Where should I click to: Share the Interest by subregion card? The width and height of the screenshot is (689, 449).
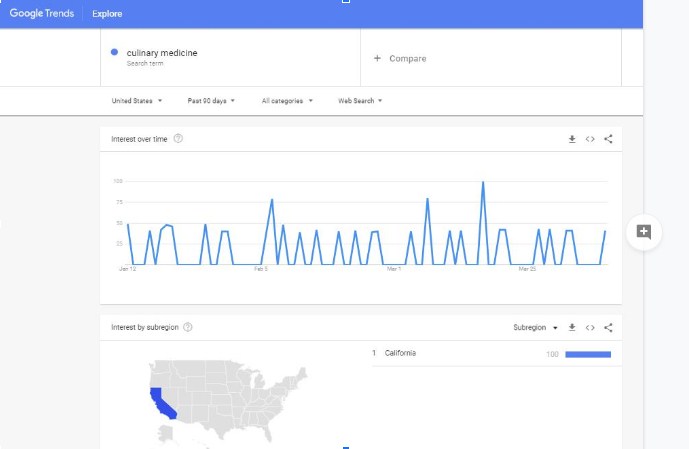[608, 327]
